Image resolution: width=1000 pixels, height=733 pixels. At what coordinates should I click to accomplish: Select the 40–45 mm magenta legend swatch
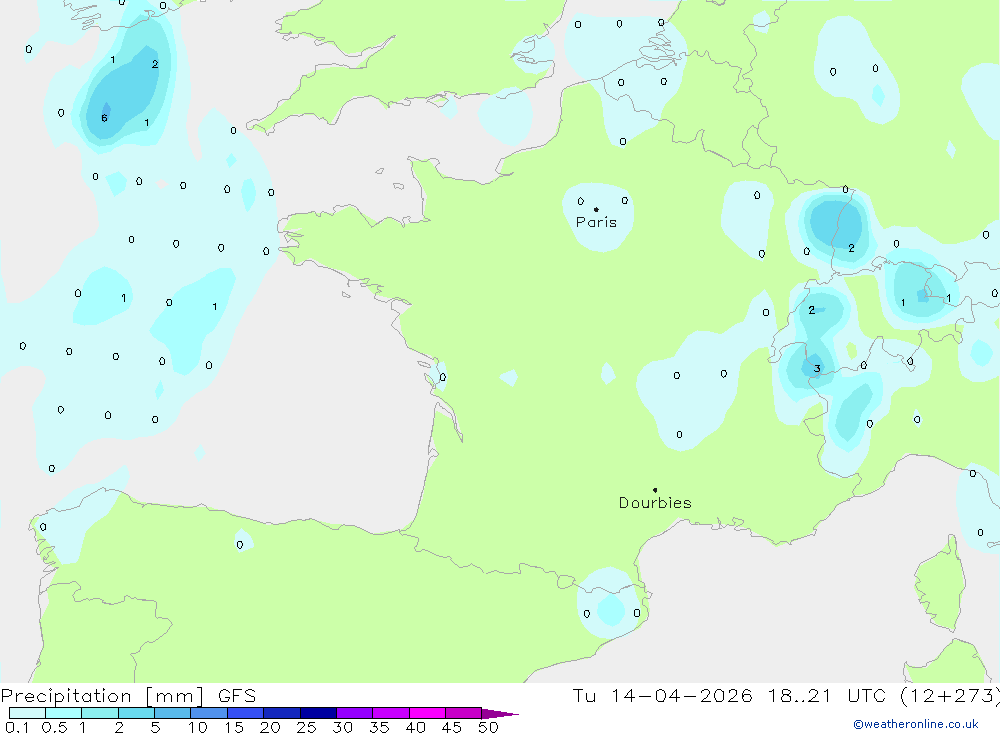pos(427,713)
